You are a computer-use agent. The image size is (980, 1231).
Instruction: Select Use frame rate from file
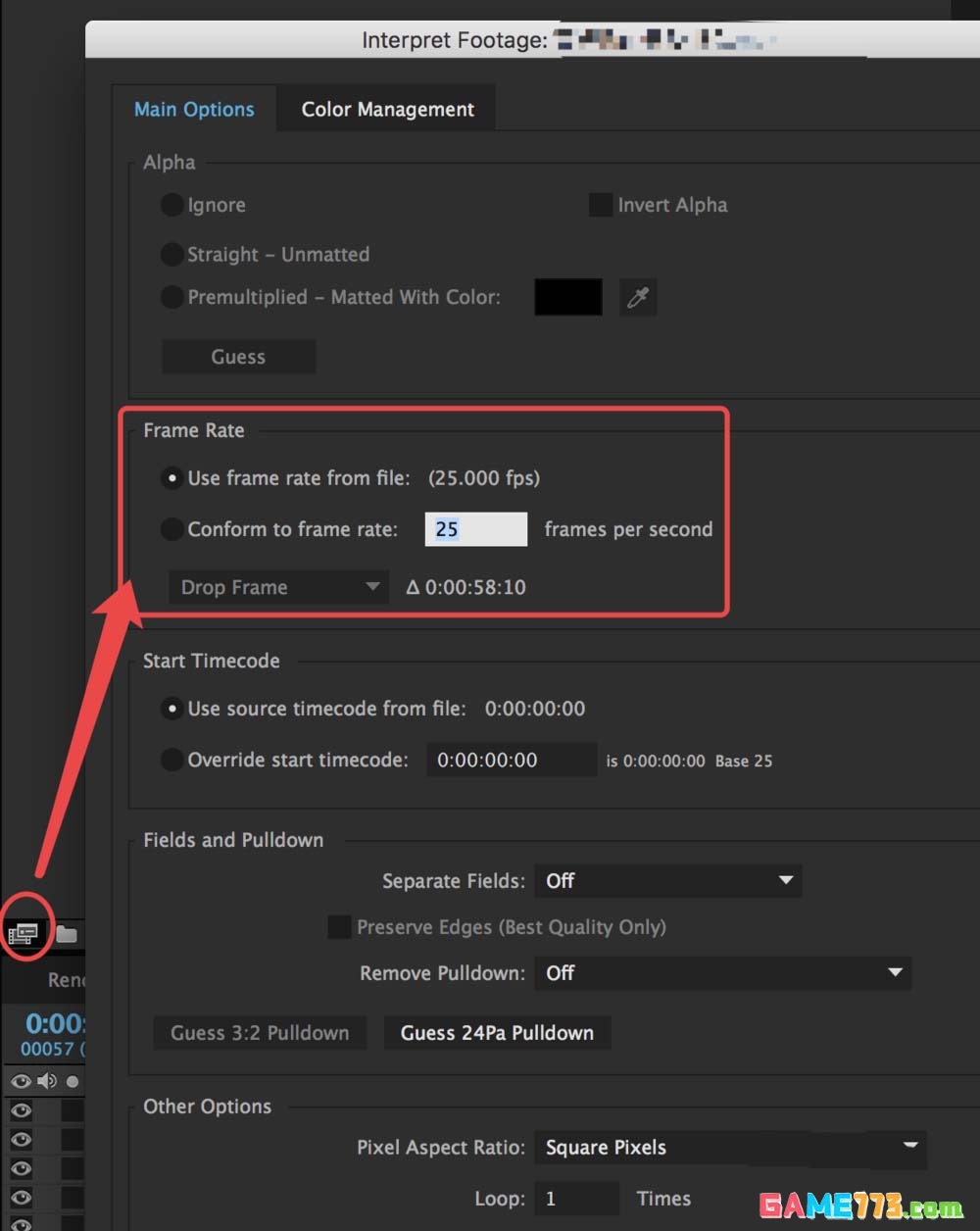pyautogui.click(x=171, y=478)
